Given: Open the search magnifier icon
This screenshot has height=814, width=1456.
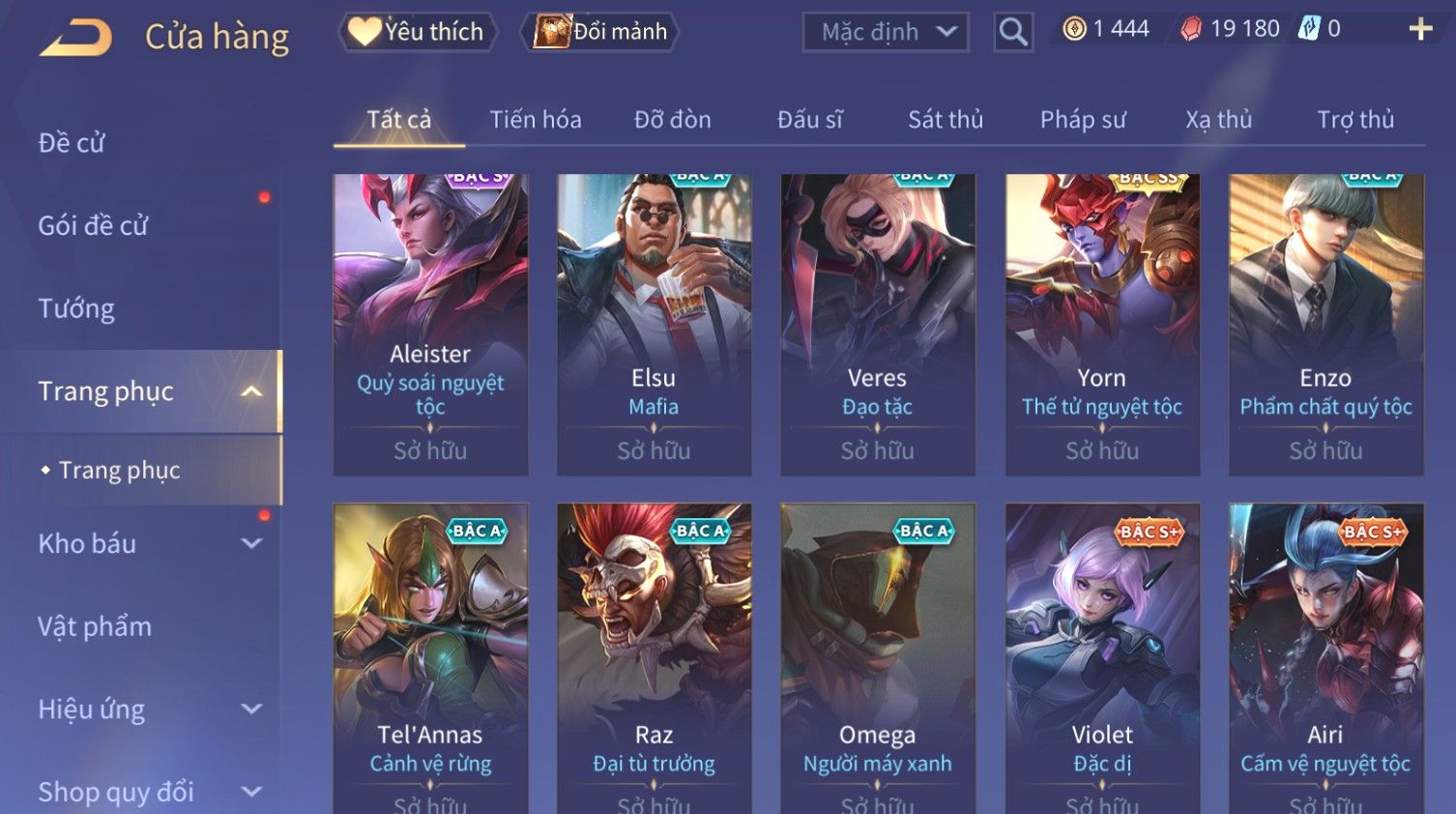Looking at the screenshot, I should tap(1013, 32).
